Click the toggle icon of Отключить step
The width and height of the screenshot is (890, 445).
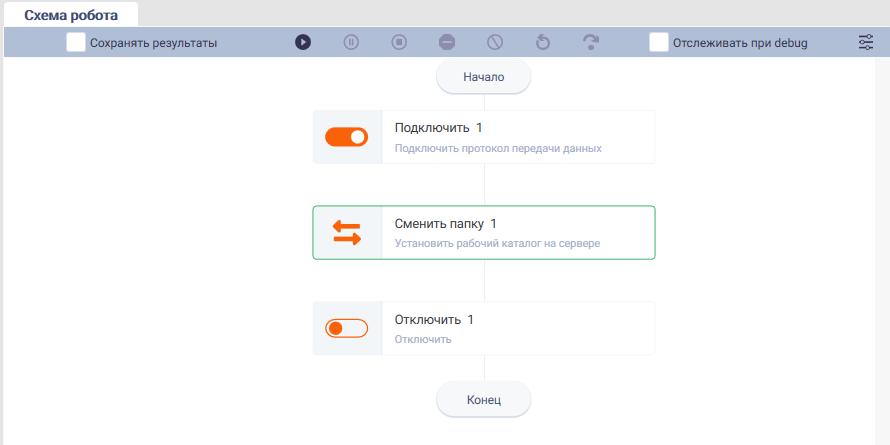coord(346,328)
